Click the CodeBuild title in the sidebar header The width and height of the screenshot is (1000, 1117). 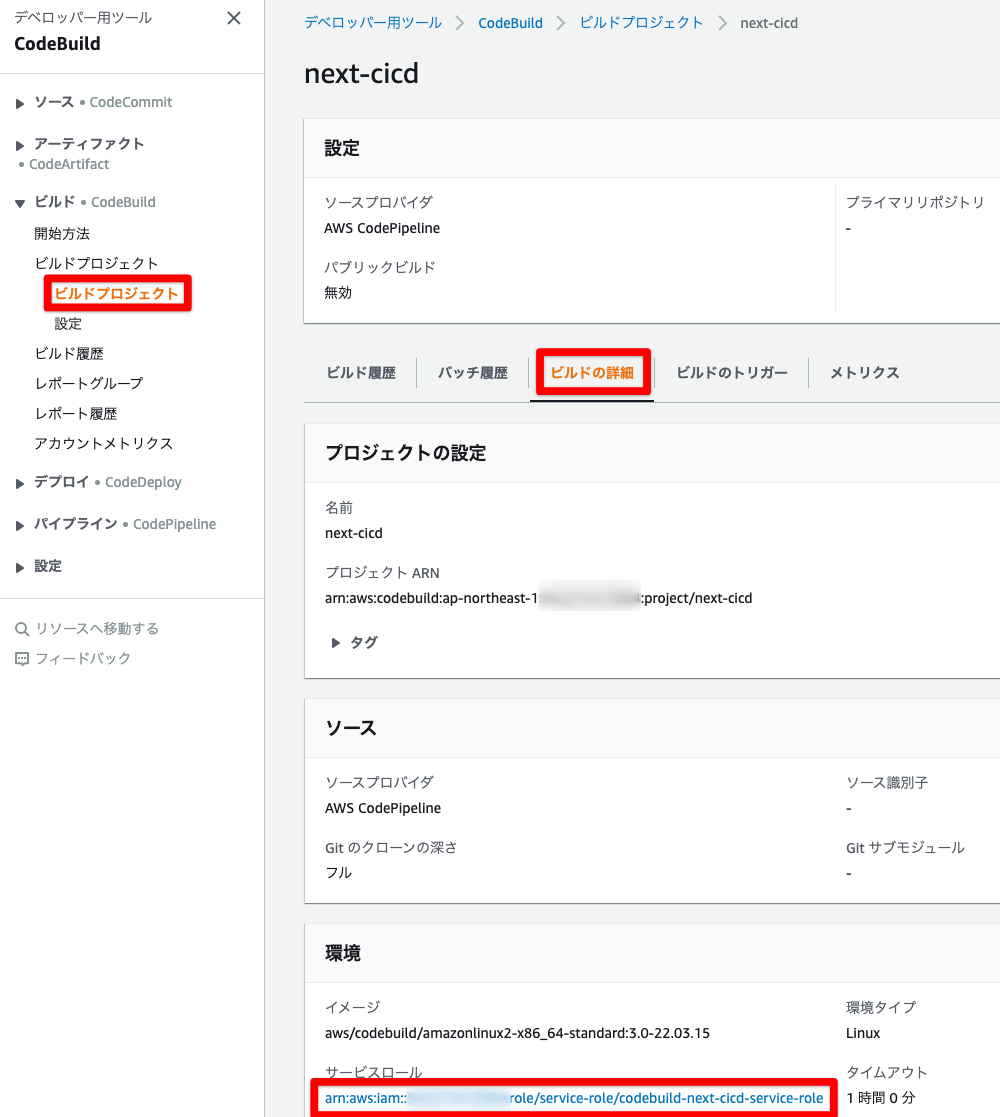pos(57,43)
